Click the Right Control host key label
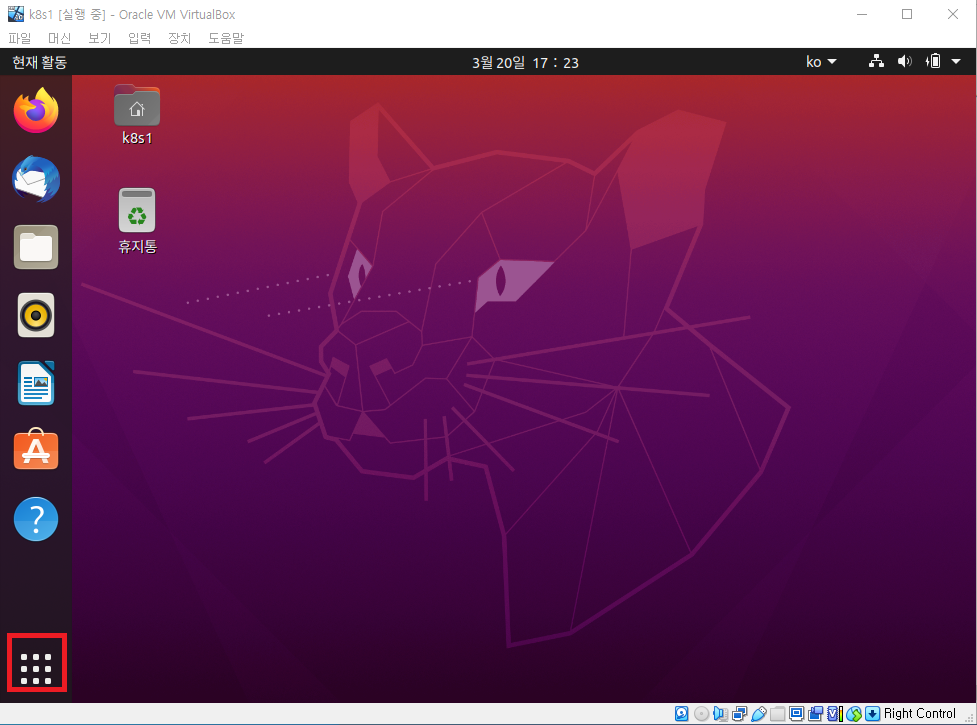This screenshot has width=977, height=725. pos(919,713)
